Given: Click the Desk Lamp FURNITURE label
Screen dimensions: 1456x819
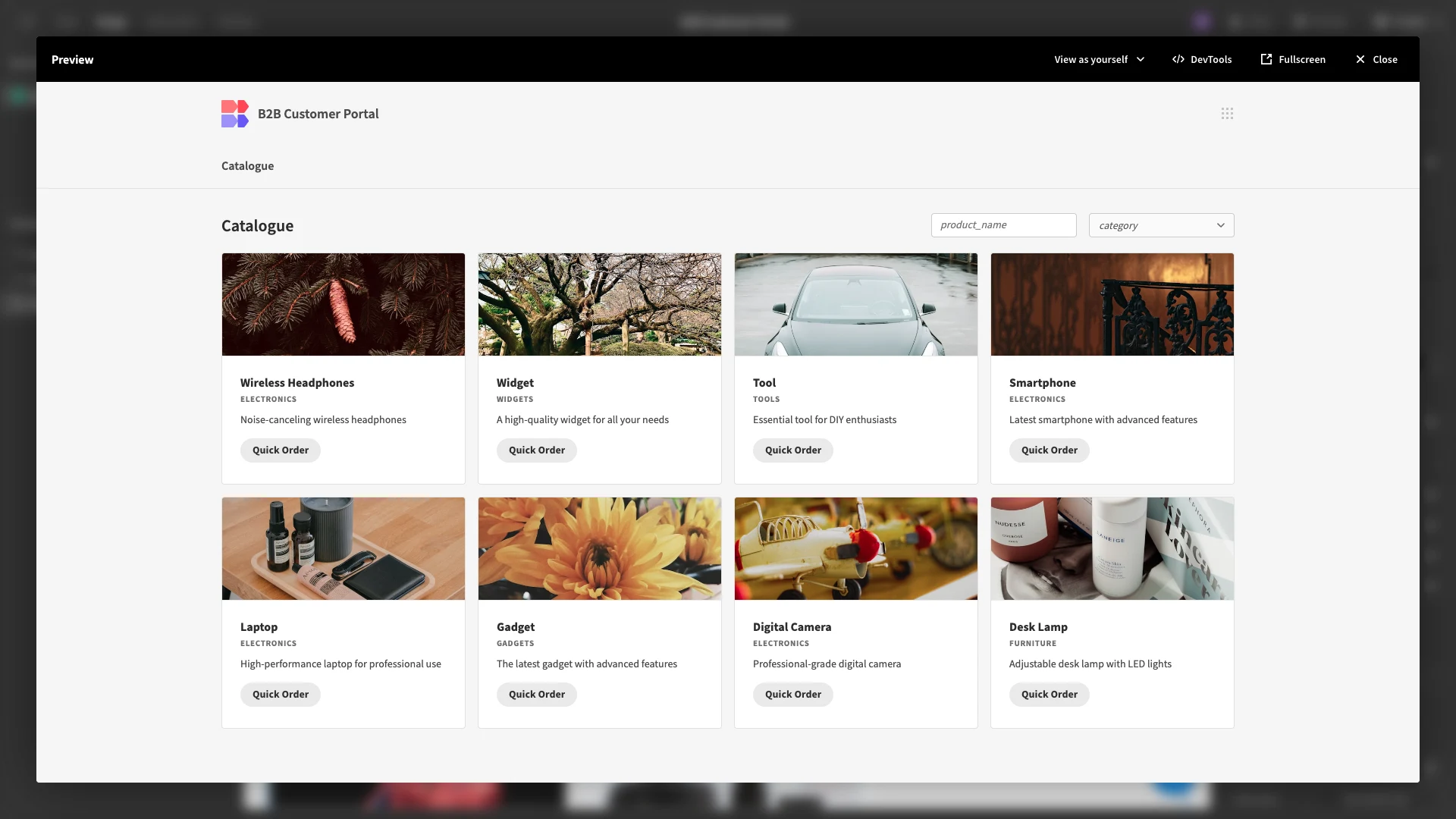Looking at the screenshot, I should 1033,643.
